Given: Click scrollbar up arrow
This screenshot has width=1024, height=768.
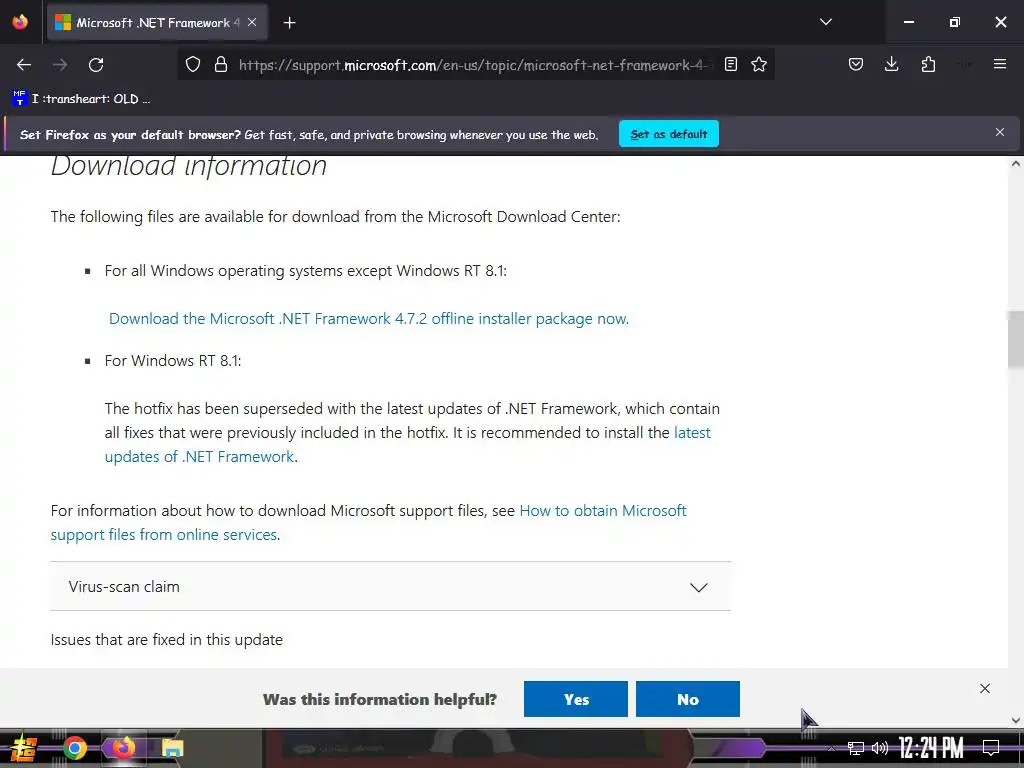Looking at the screenshot, I should click(1016, 163).
